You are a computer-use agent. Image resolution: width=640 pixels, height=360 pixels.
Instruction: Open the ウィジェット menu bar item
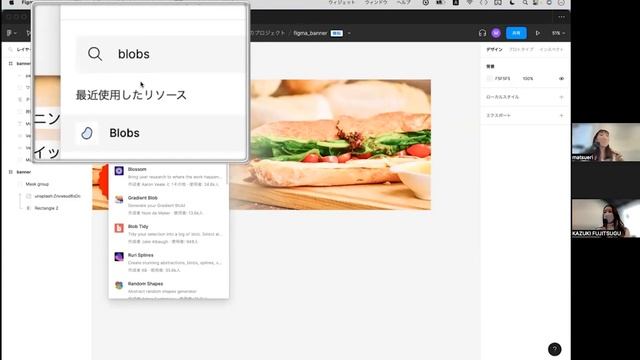342,2
